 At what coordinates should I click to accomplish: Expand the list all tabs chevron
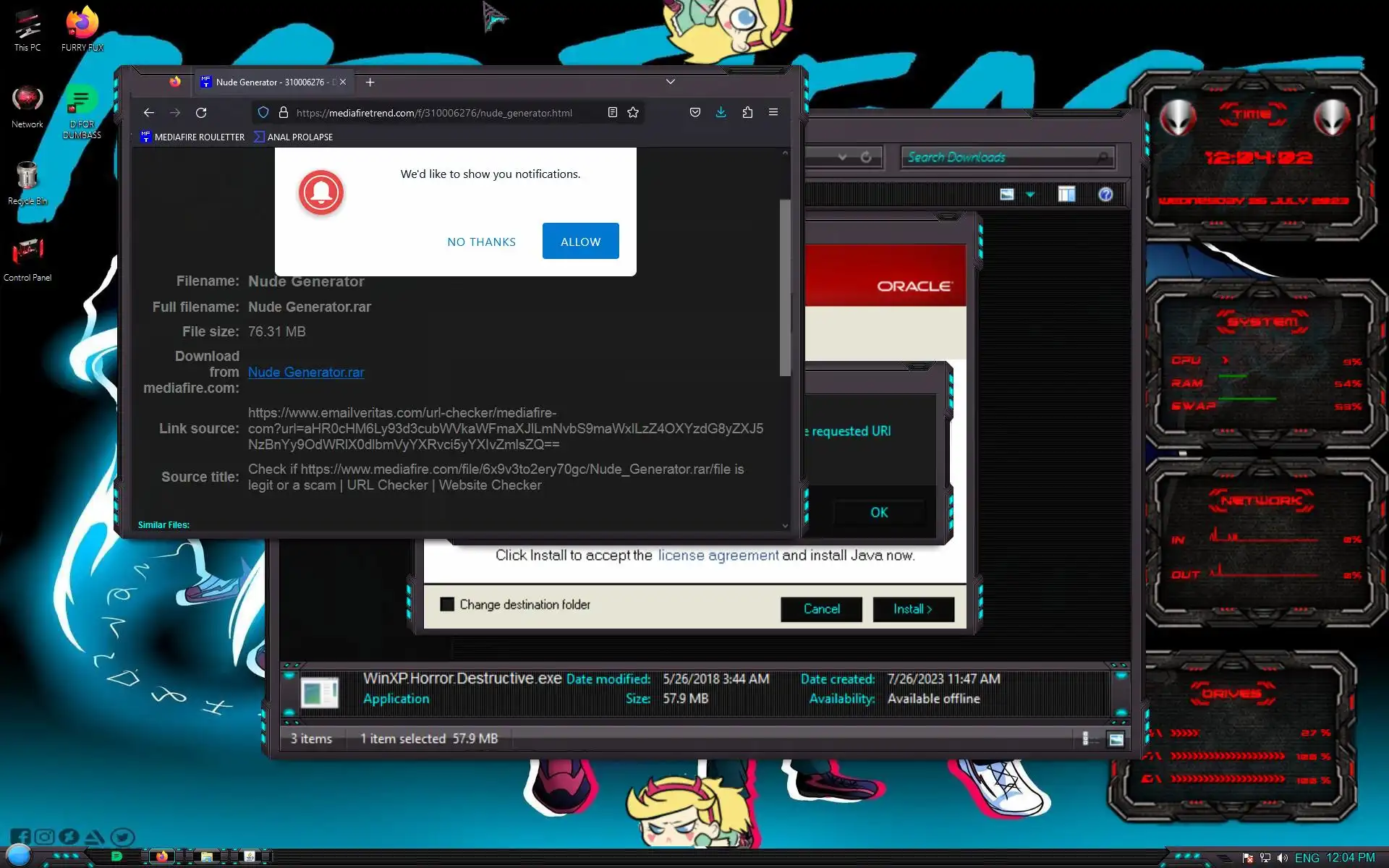pyautogui.click(x=670, y=82)
